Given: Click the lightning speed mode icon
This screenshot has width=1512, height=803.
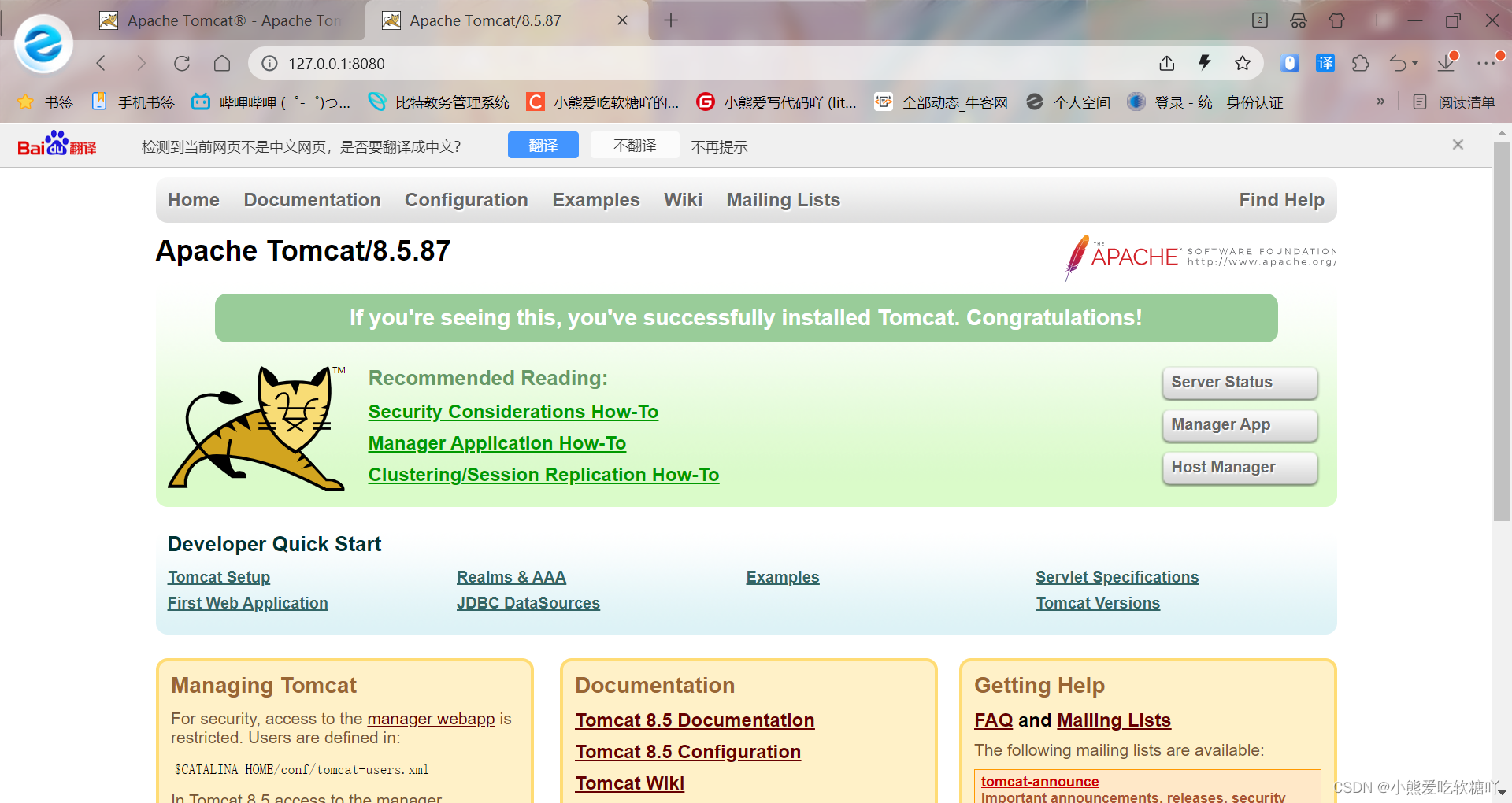Looking at the screenshot, I should [x=1205, y=63].
